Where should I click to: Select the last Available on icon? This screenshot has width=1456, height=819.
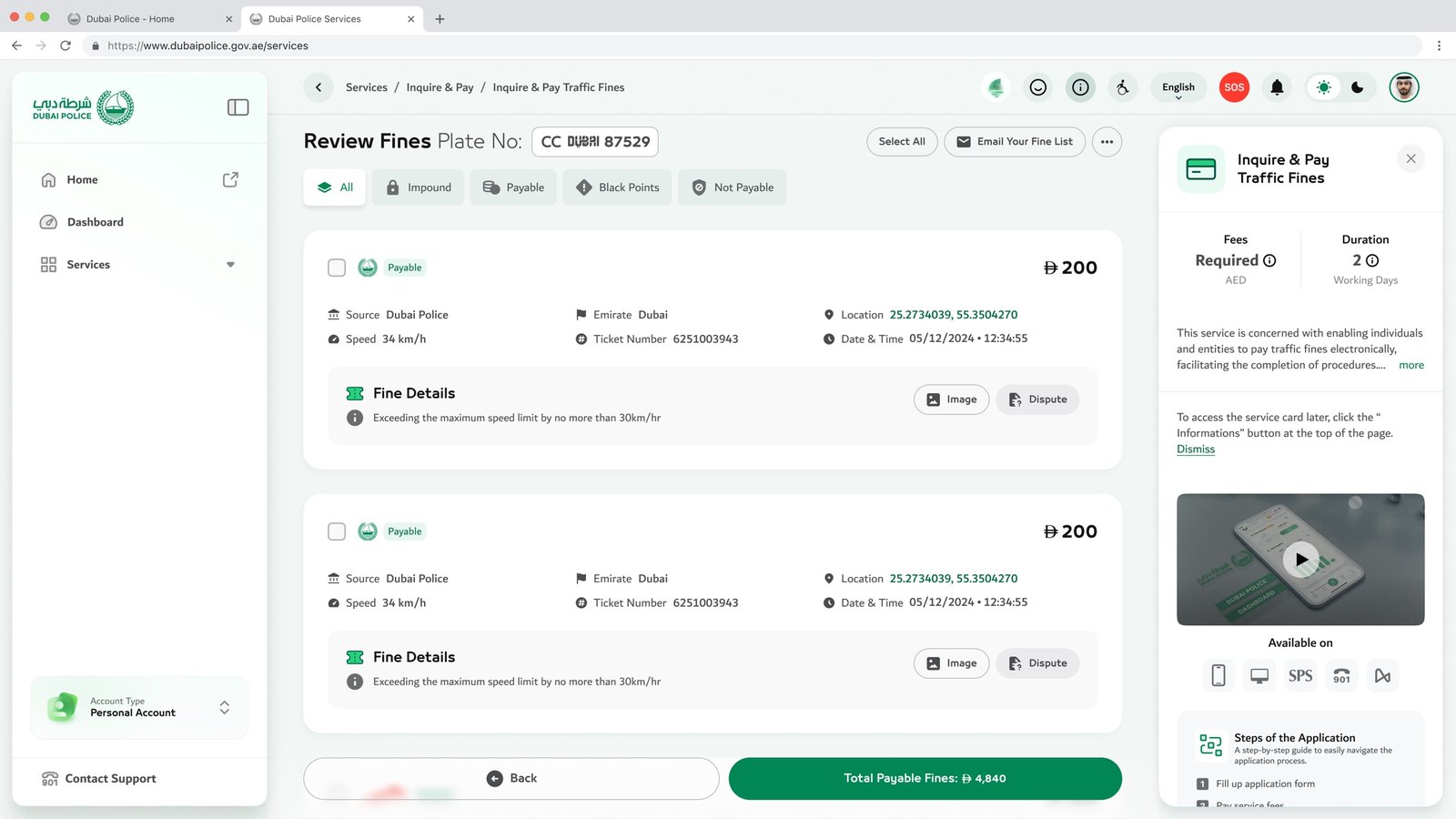1382,675
